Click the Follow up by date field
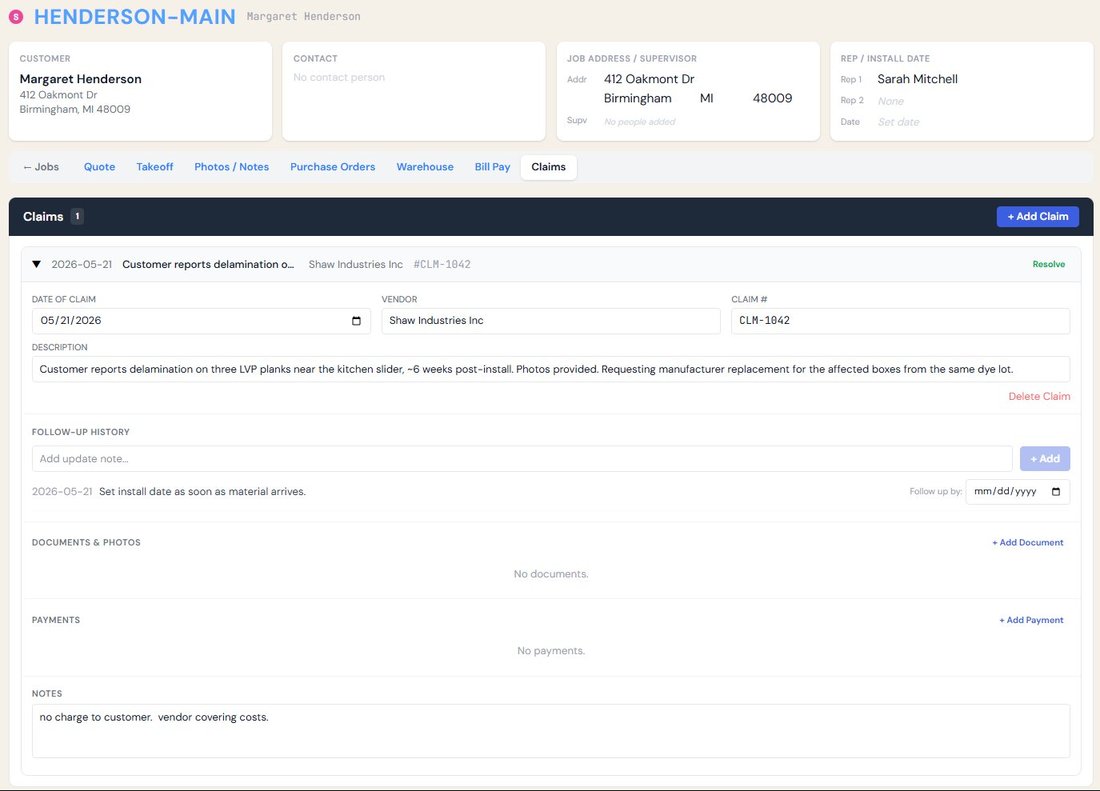Screen dimensions: 1100x791 click(x=1018, y=492)
